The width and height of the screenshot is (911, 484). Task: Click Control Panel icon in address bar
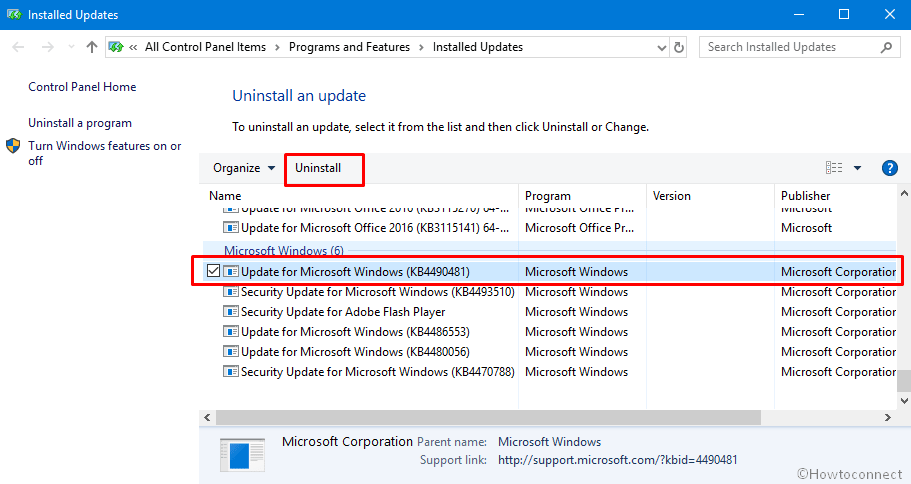pyautogui.click(x=116, y=47)
